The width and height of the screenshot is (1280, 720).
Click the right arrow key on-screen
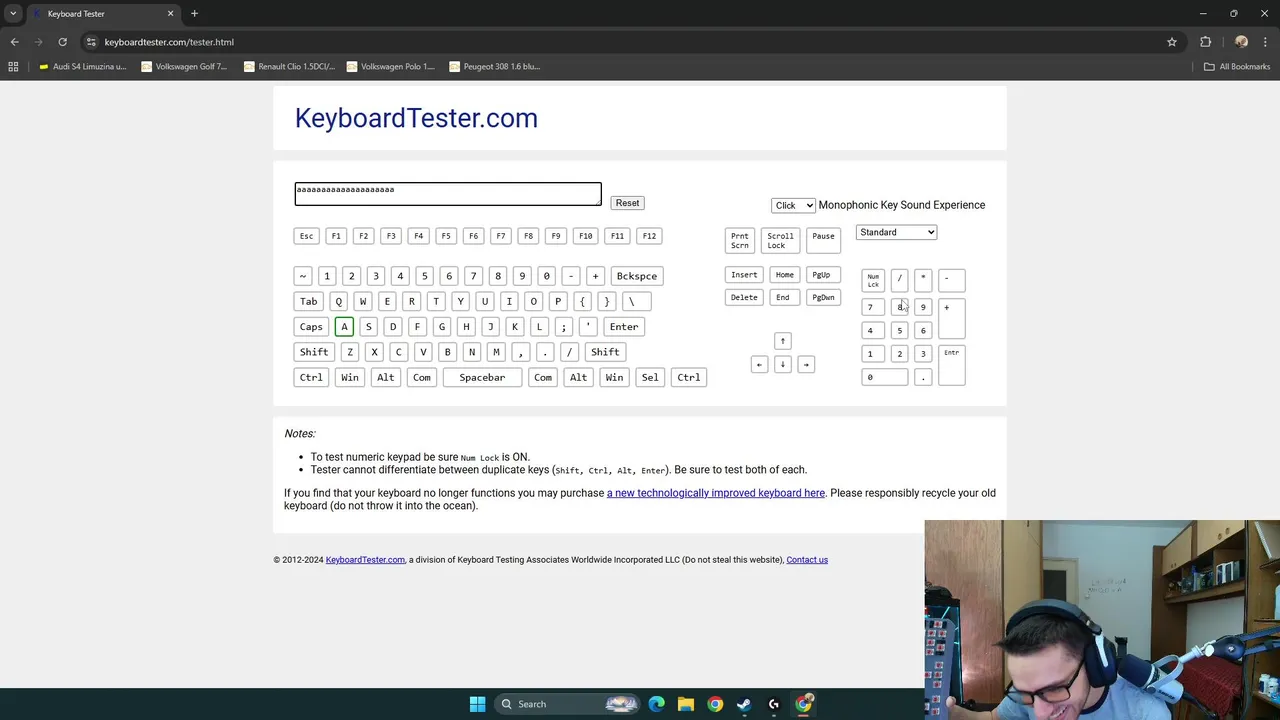pos(806,364)
